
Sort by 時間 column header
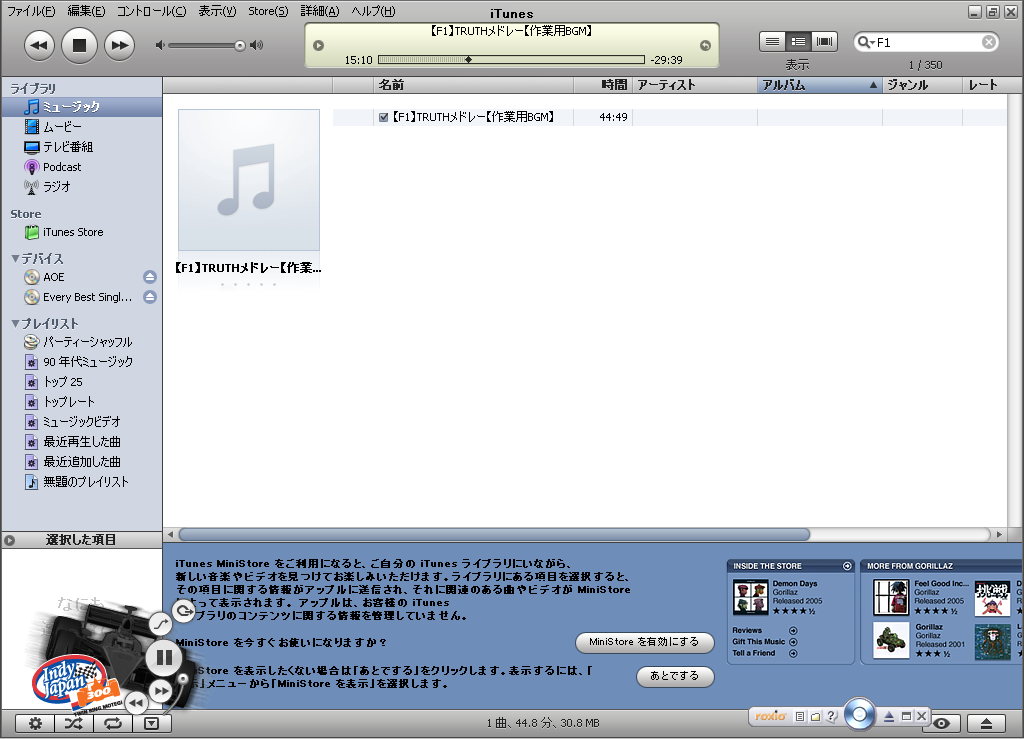coord(603,85)
